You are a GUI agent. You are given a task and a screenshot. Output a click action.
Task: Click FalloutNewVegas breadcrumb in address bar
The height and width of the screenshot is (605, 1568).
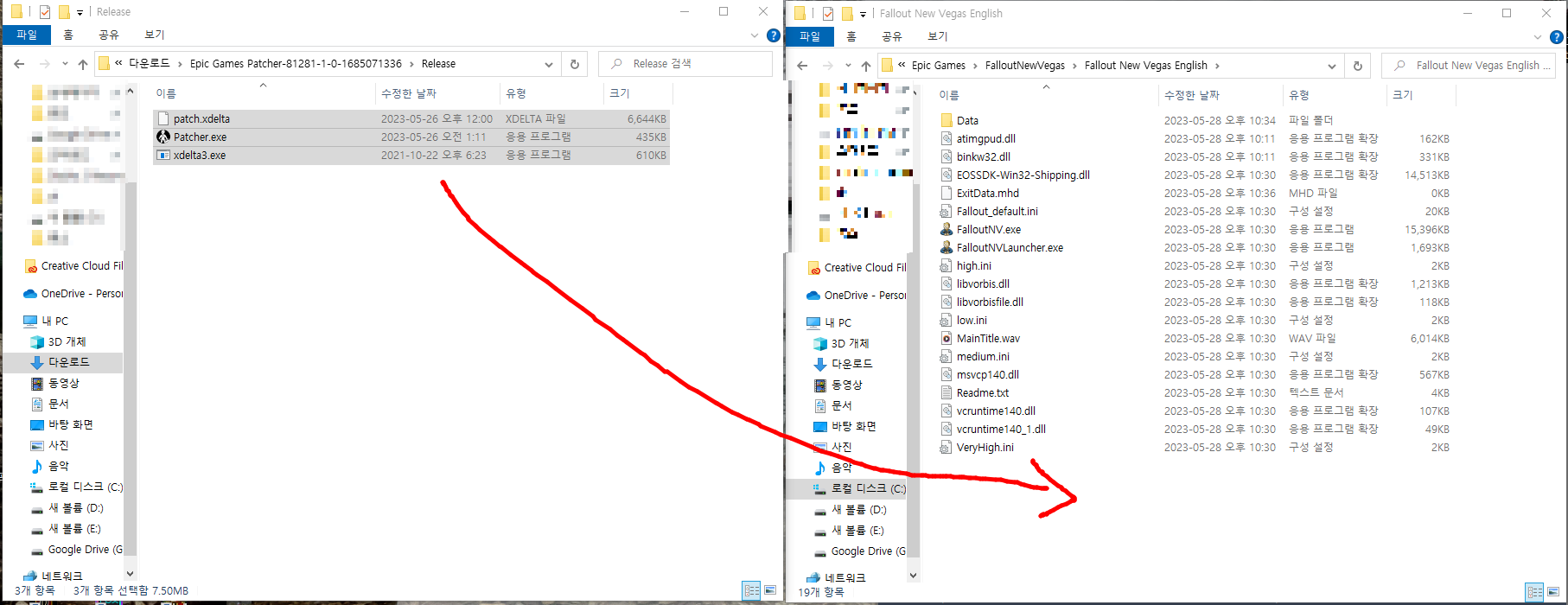coord(1025,66)
